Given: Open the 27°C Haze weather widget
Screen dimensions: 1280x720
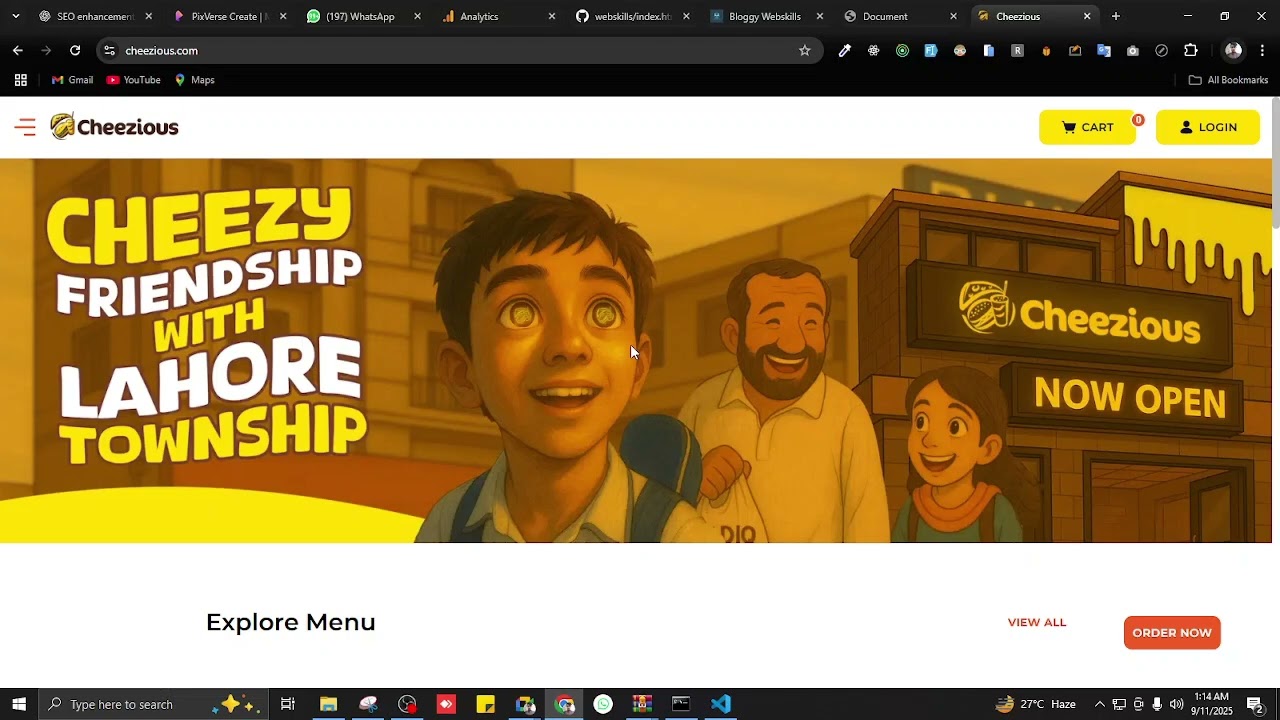Looking at the screenshot, I should 1036,704.
